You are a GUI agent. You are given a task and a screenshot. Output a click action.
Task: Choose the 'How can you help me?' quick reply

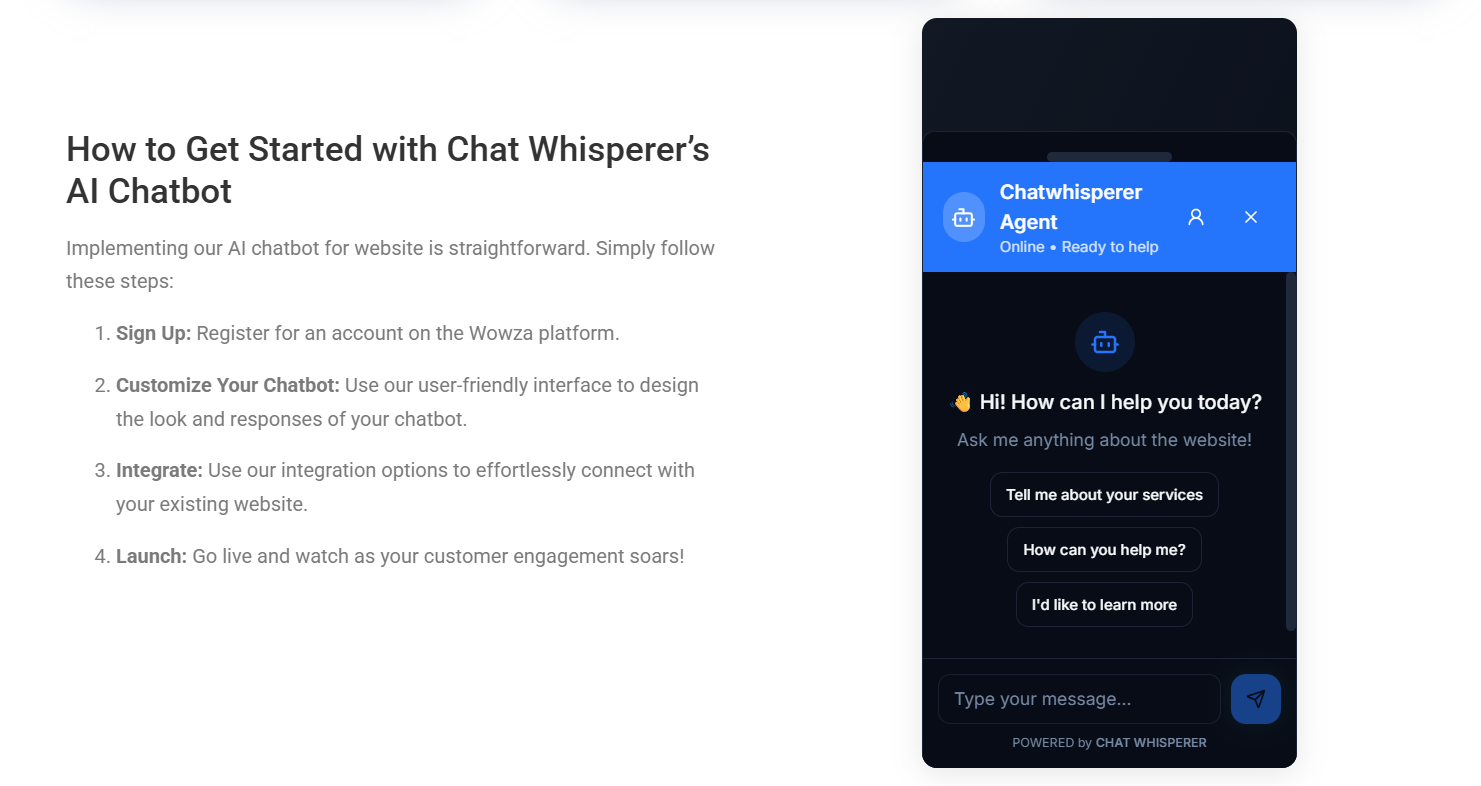pyautogui.click(x=1104, y=549)
